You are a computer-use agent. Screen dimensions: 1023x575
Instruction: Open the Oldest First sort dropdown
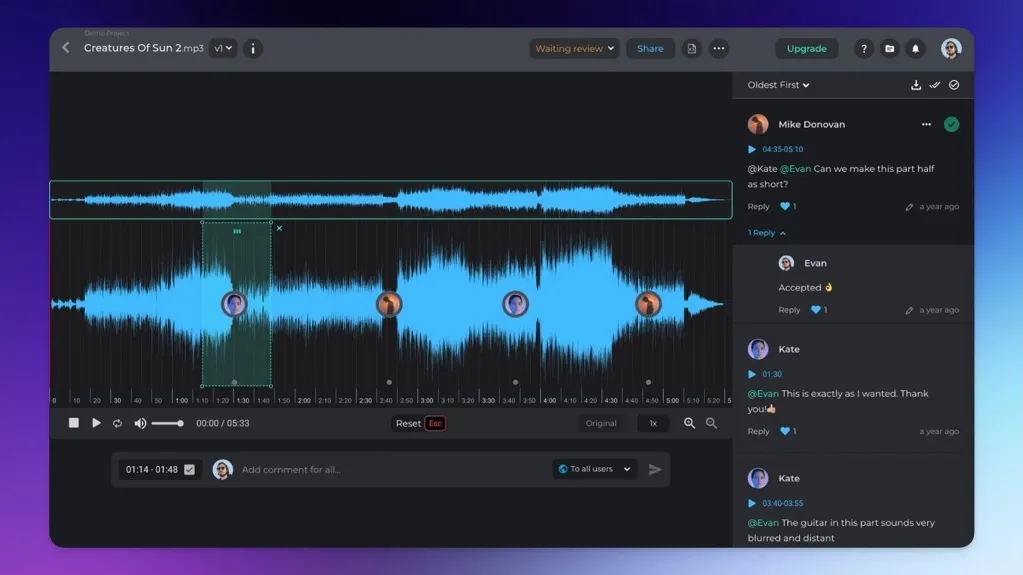pos(778,85)
